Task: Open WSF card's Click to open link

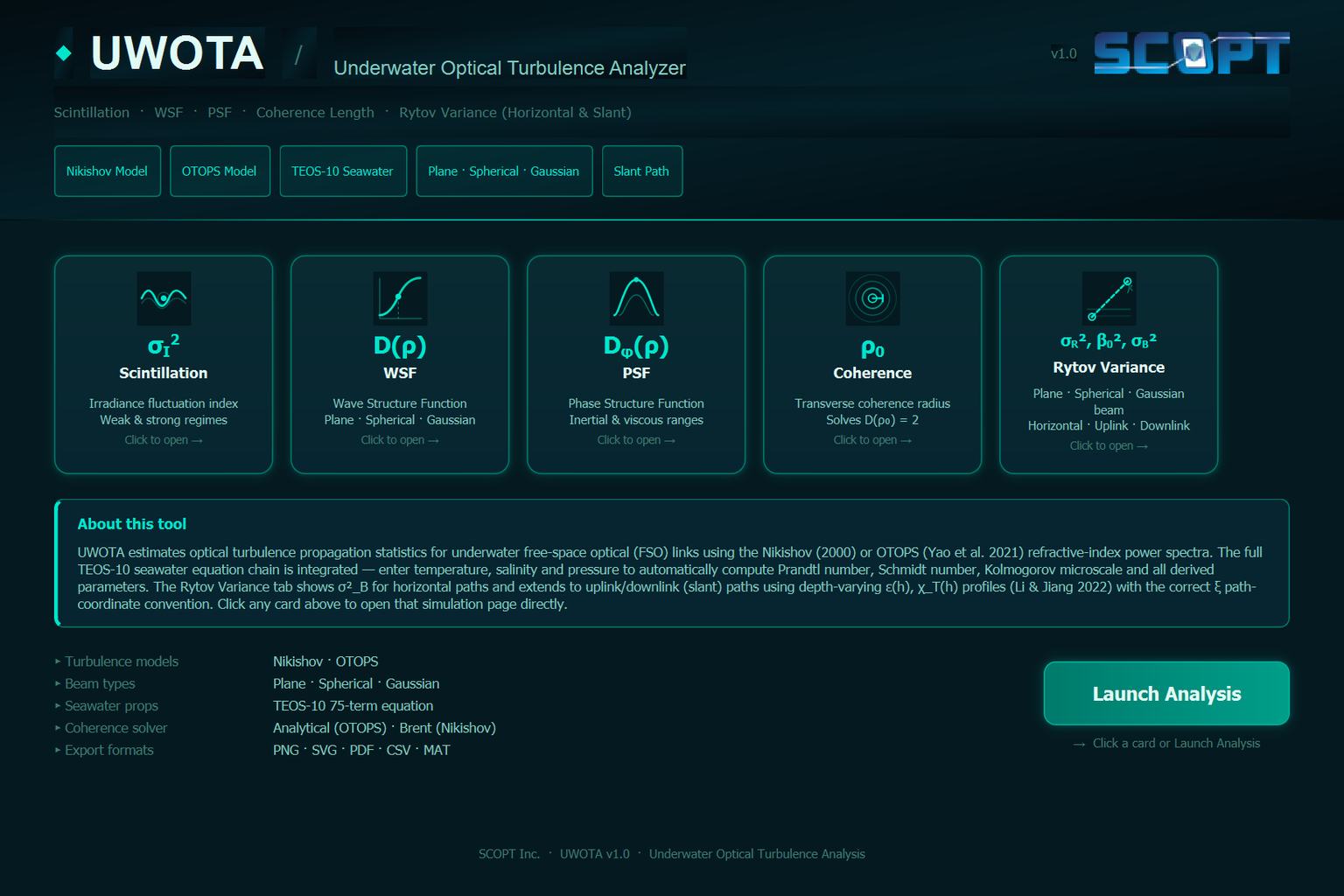Action: point(400,440)
